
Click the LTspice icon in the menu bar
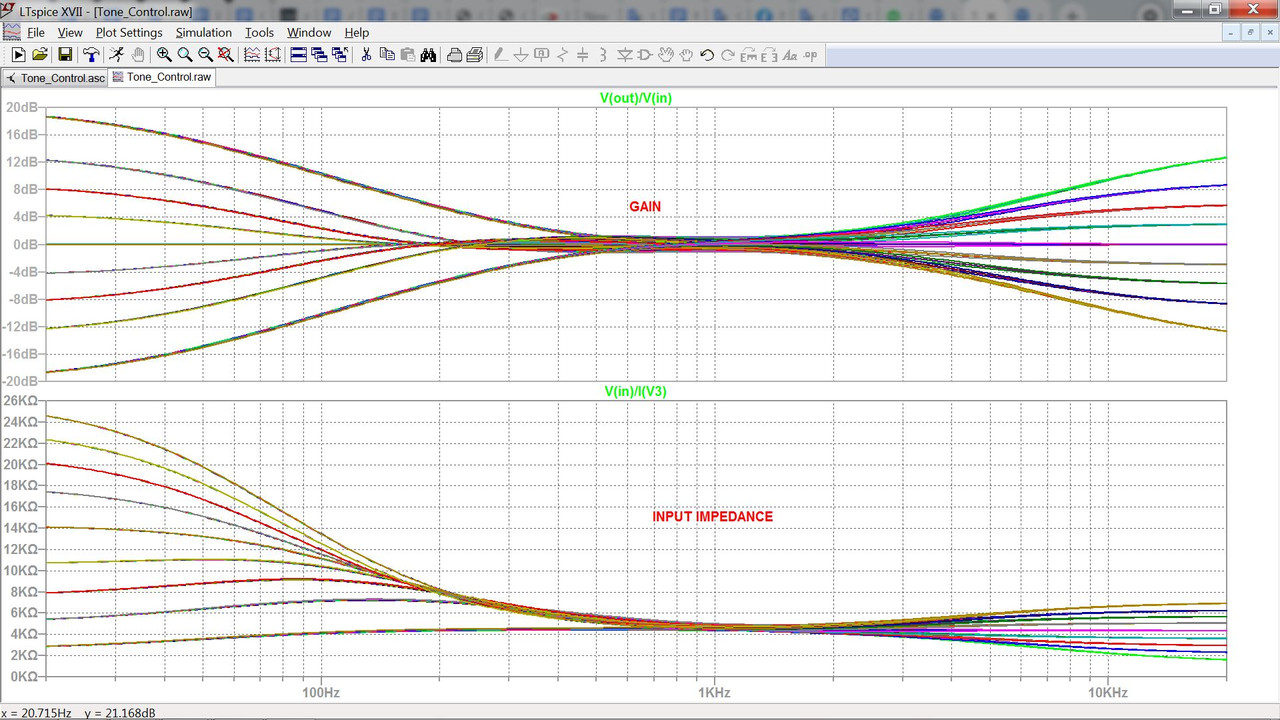(11, 33)
